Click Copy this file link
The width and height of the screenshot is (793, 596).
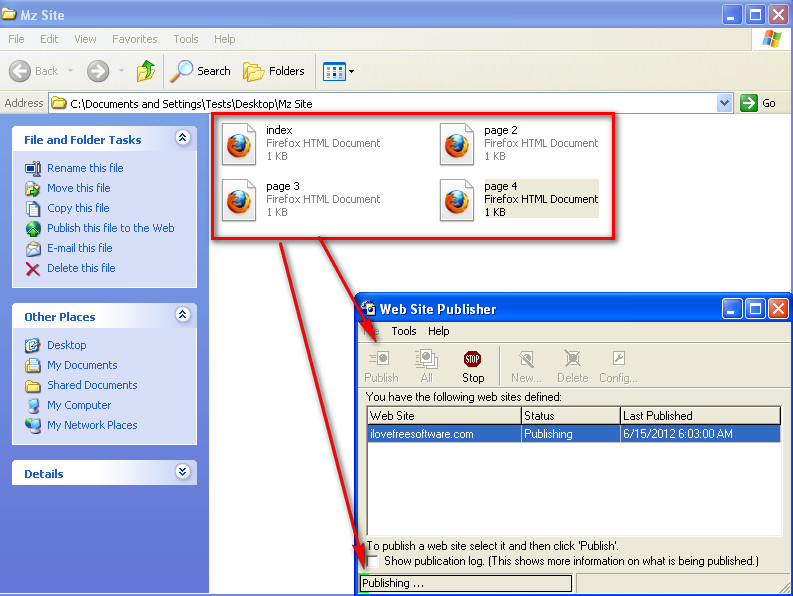click(x=78, y=208)
